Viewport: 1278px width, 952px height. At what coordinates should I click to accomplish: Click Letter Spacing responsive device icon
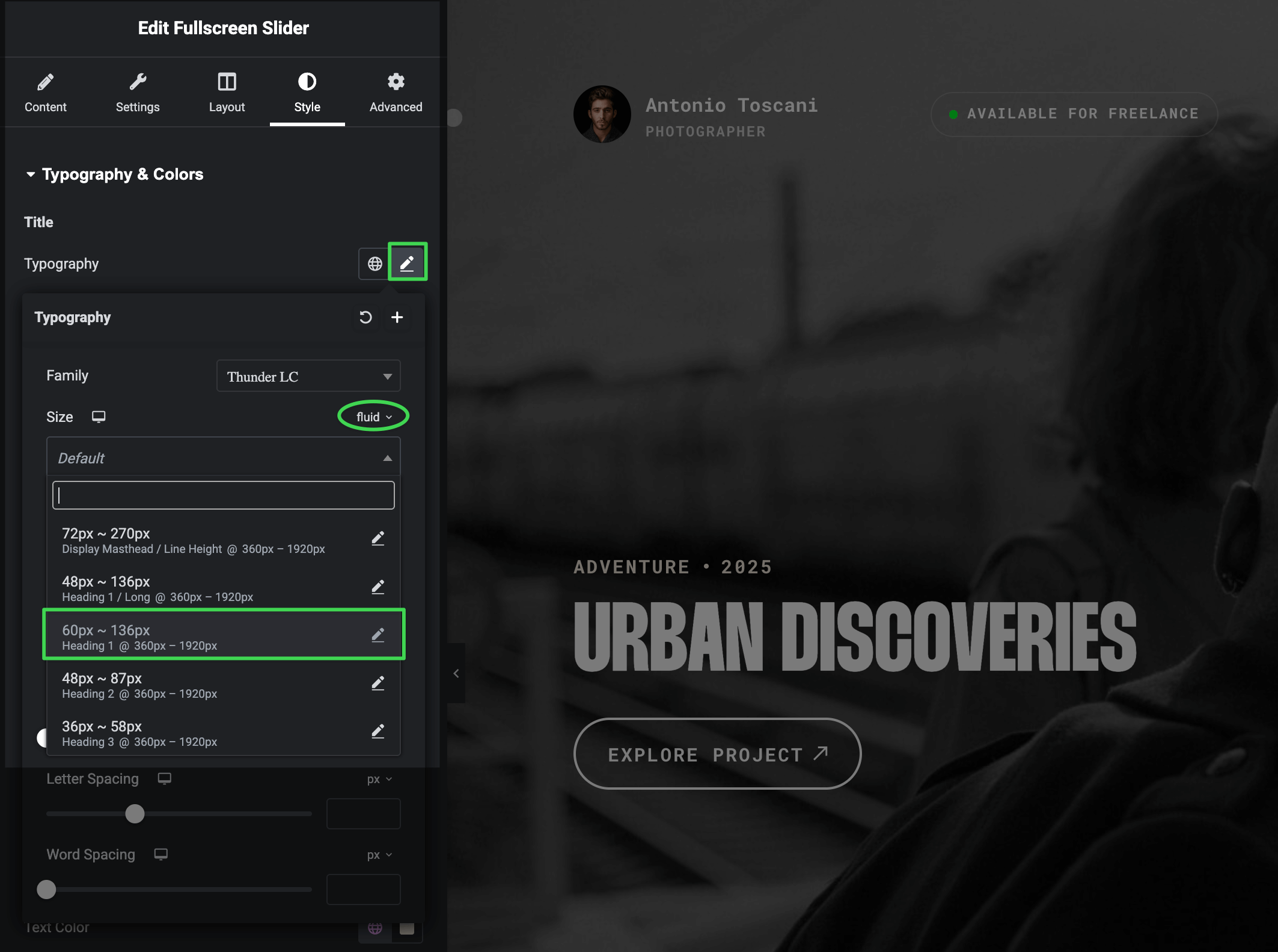164,778
